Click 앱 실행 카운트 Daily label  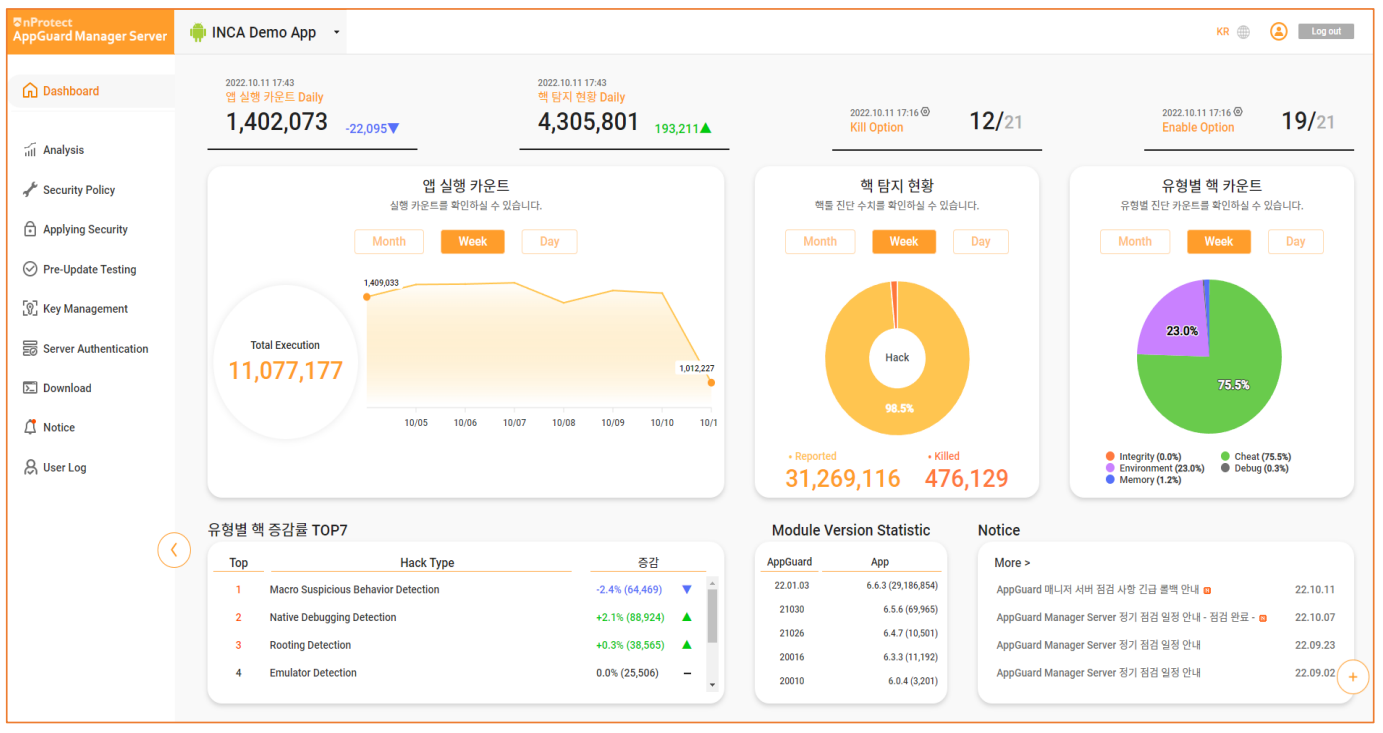[x=274, y=97]
